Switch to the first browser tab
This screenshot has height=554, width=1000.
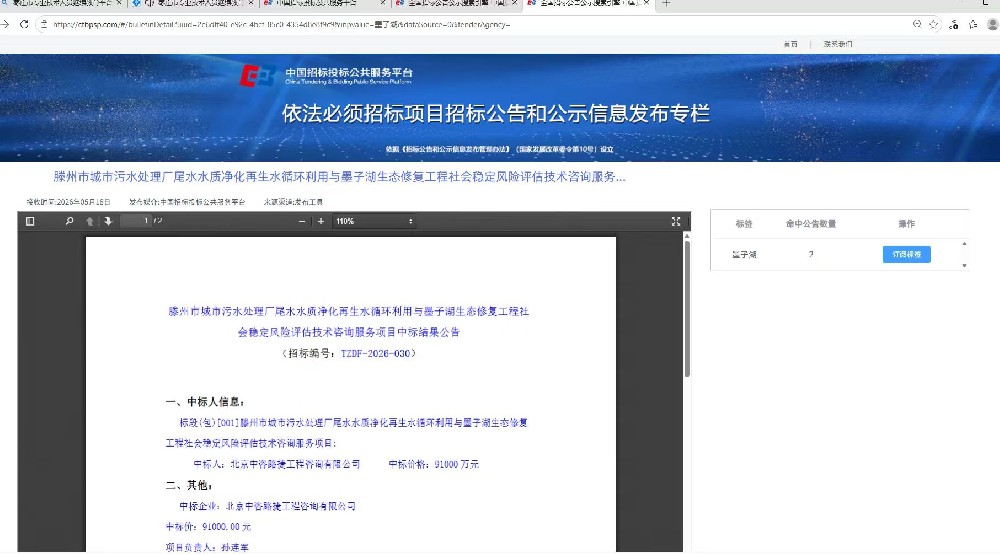click(61, 3)
